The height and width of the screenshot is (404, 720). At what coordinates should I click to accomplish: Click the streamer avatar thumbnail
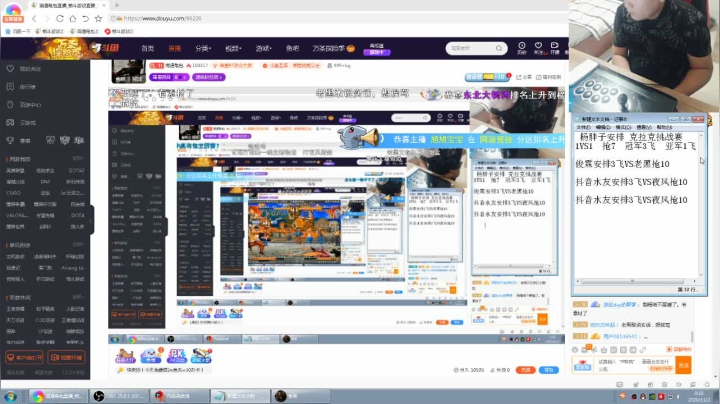pyautogui.click(x=129, y=71)
